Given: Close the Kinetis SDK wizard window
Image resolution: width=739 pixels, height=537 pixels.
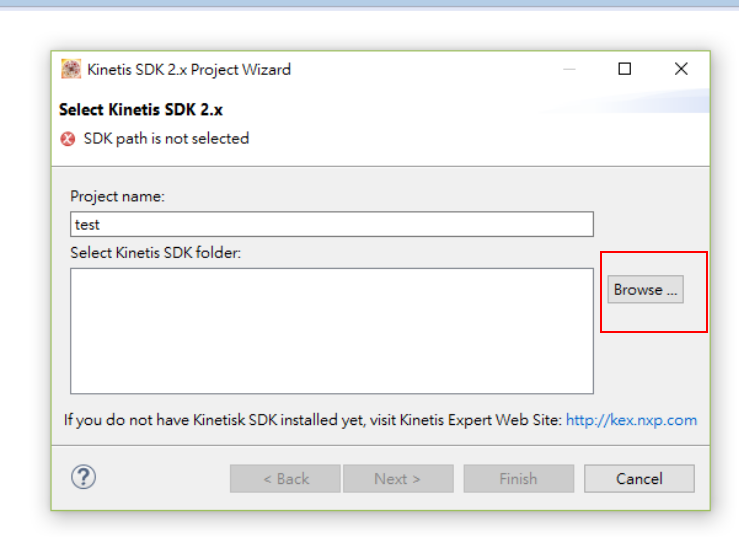Looking at the screenshot, I should coord(681,69).
